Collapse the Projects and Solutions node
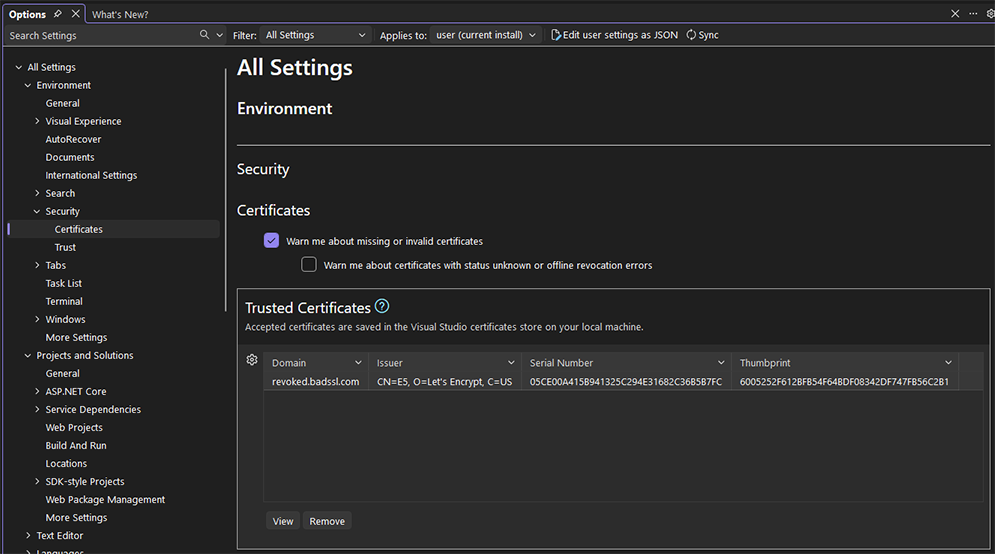The width and height of the screenshot is (995, 554). (27, 355)
